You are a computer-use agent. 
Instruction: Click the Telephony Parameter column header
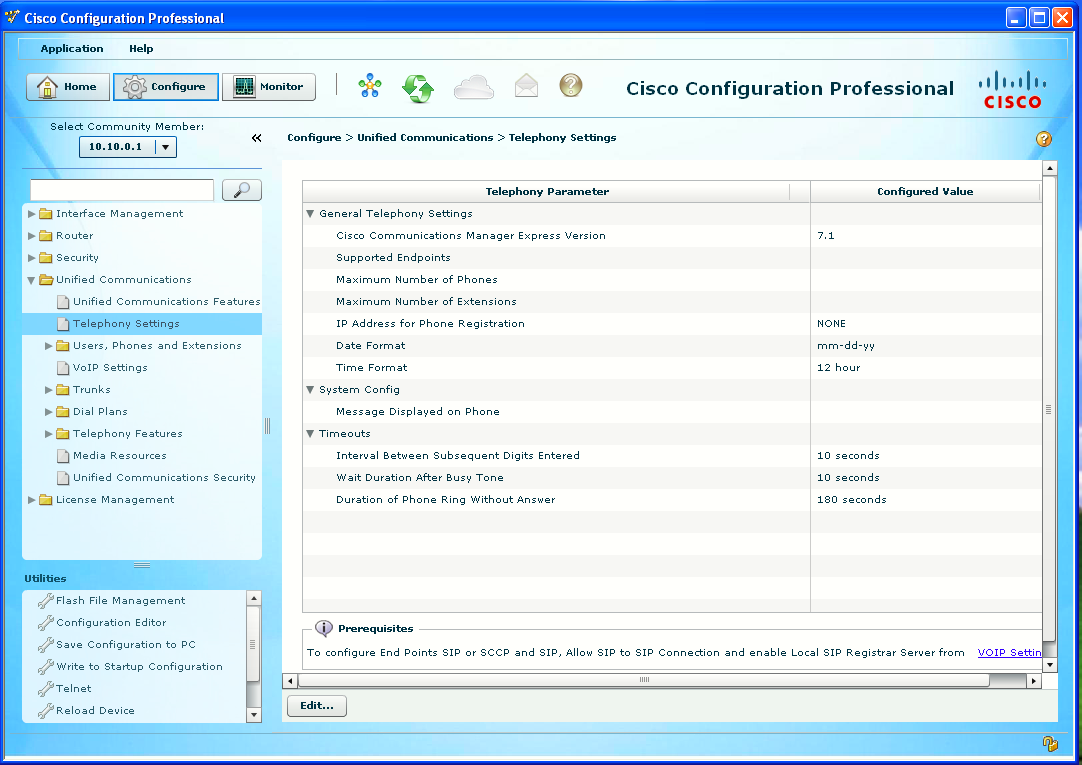pos(547,192)
